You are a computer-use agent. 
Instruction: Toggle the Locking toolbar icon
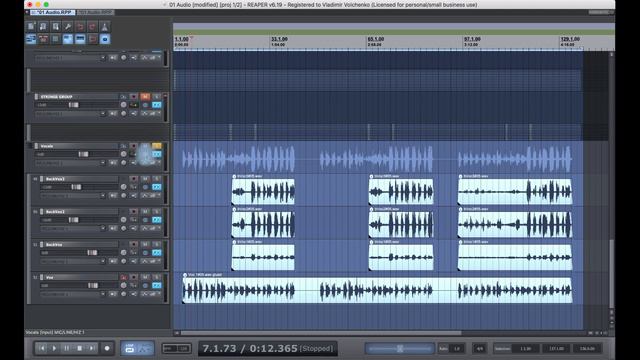[104, 39]
